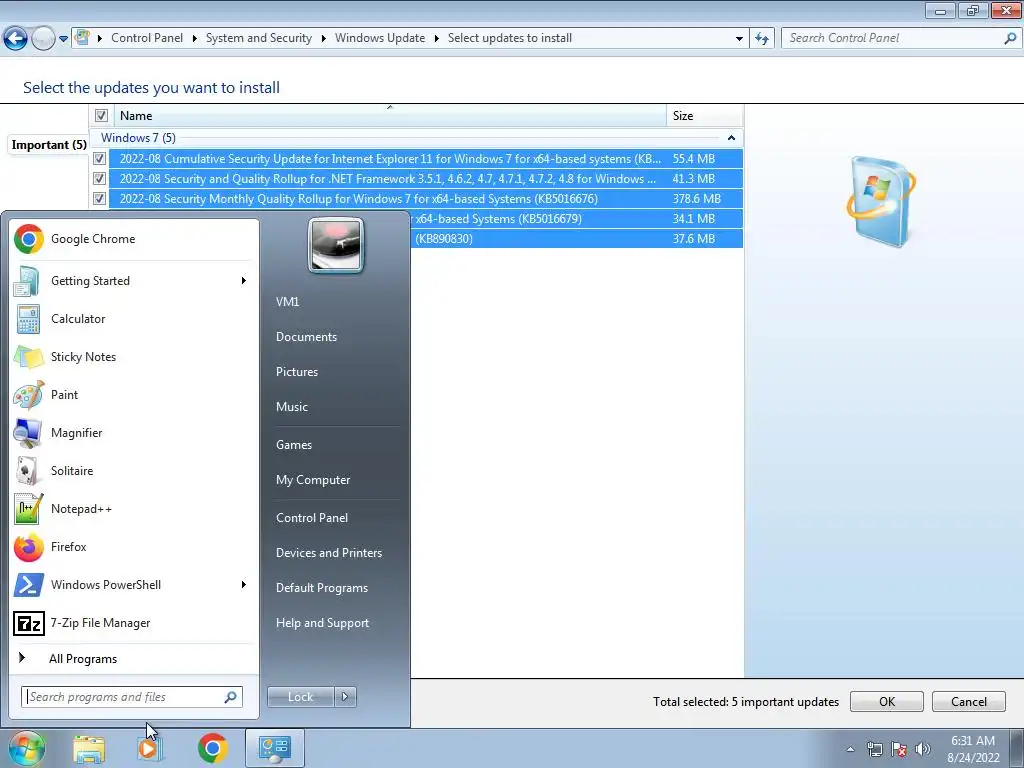Select the KB890830 update row
This screenshot has width=1024, height=768.
point(577,239)
